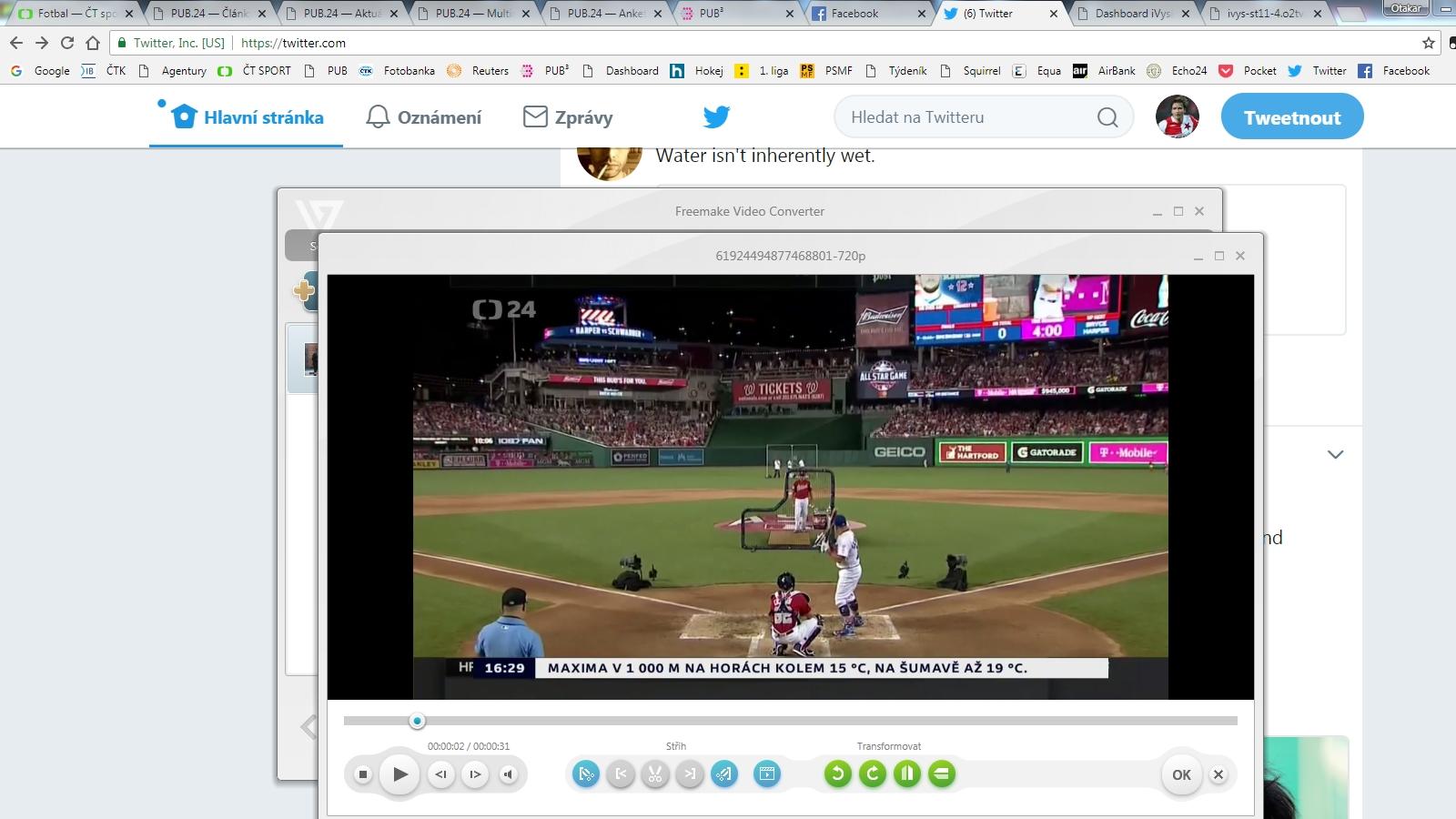
Task: Step back one frame
Action: [440, 774]
